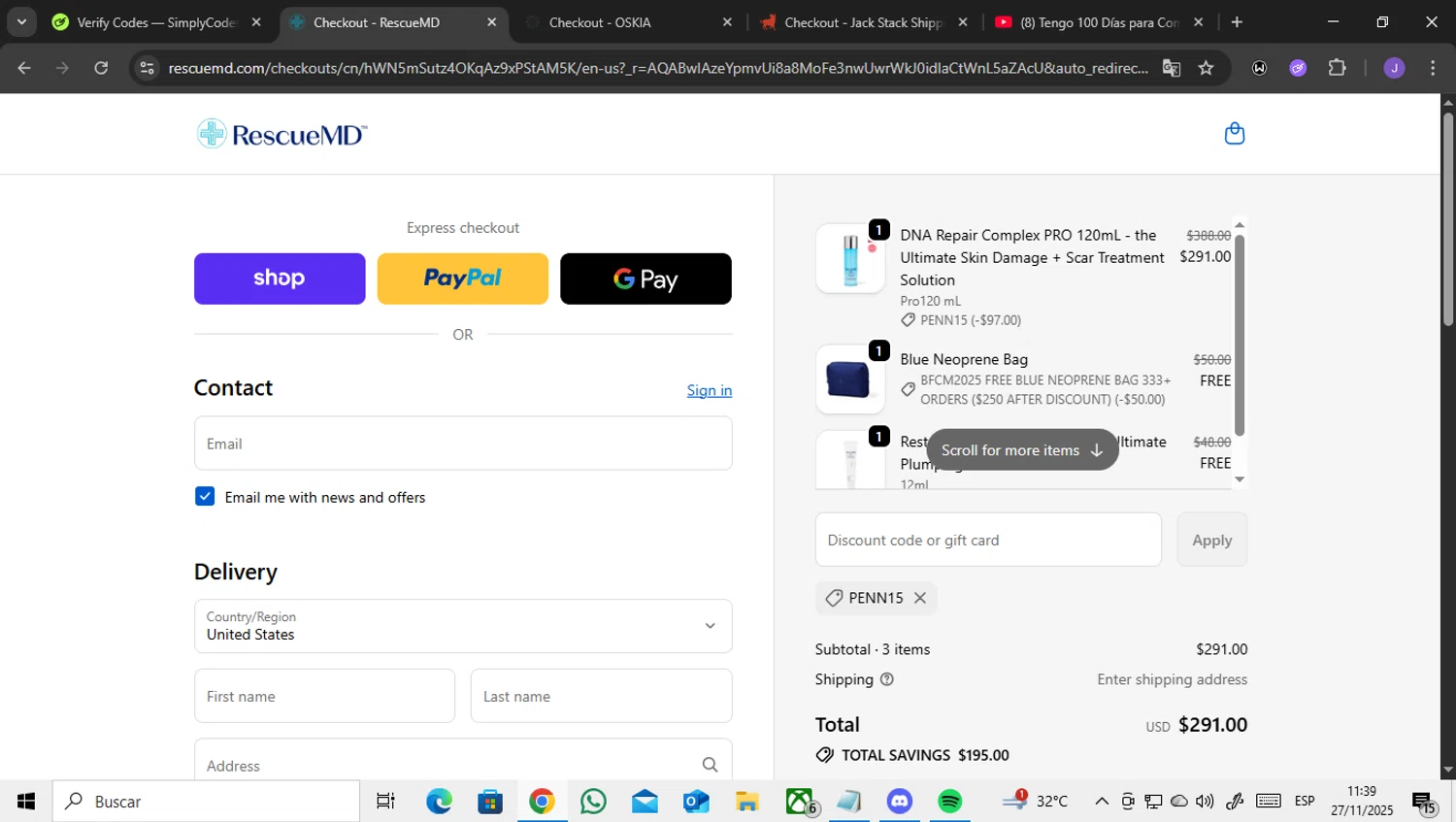Apply the discount code
Viewport: 1456px width, 822px height.
pos(1212,540)
